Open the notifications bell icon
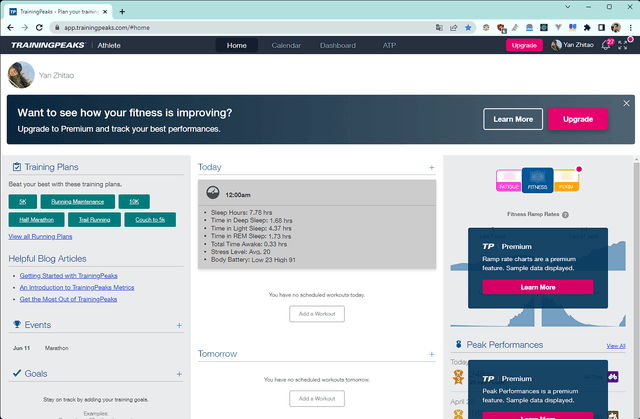 pos(606,45)
